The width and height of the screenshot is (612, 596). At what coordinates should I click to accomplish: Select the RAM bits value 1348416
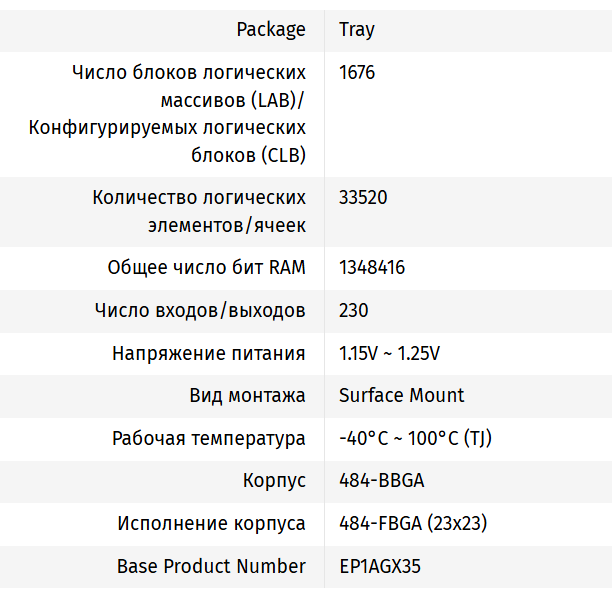pos(372,268)
